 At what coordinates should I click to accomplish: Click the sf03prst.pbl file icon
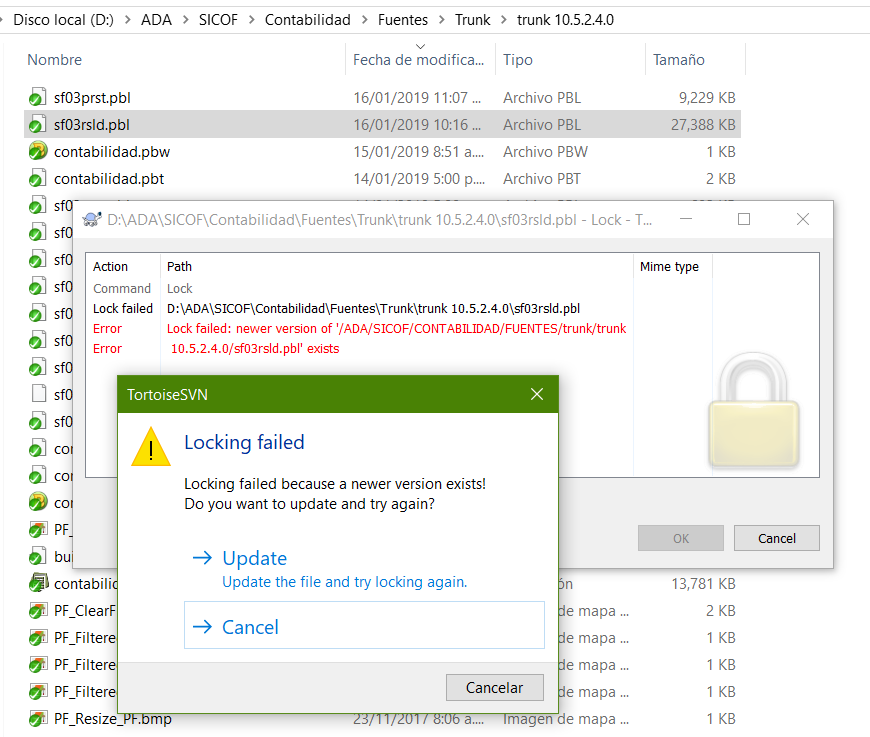(38, 98)
